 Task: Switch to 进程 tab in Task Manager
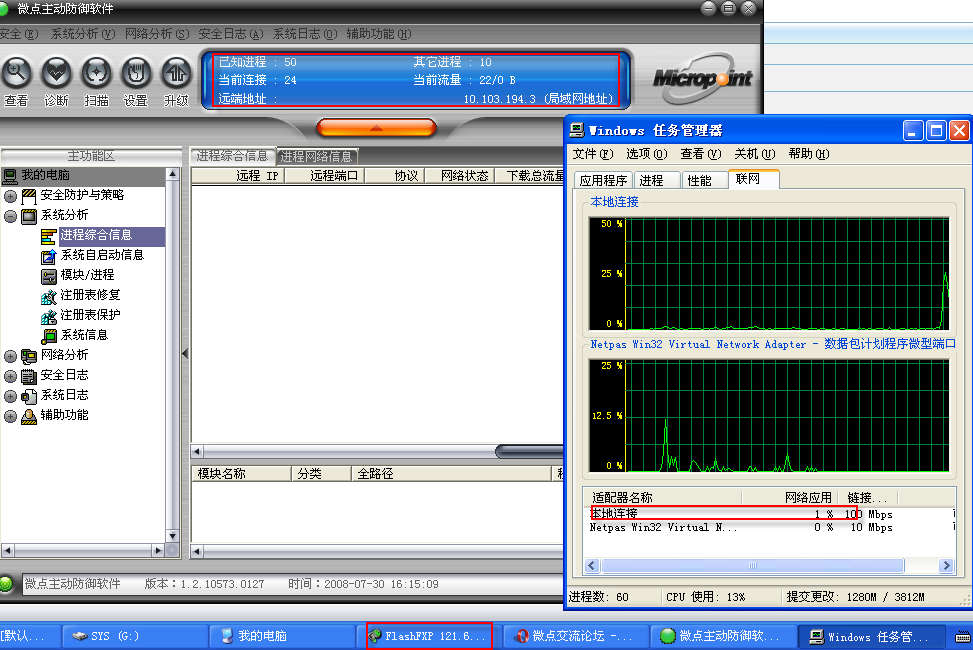[x=657, y=180]
